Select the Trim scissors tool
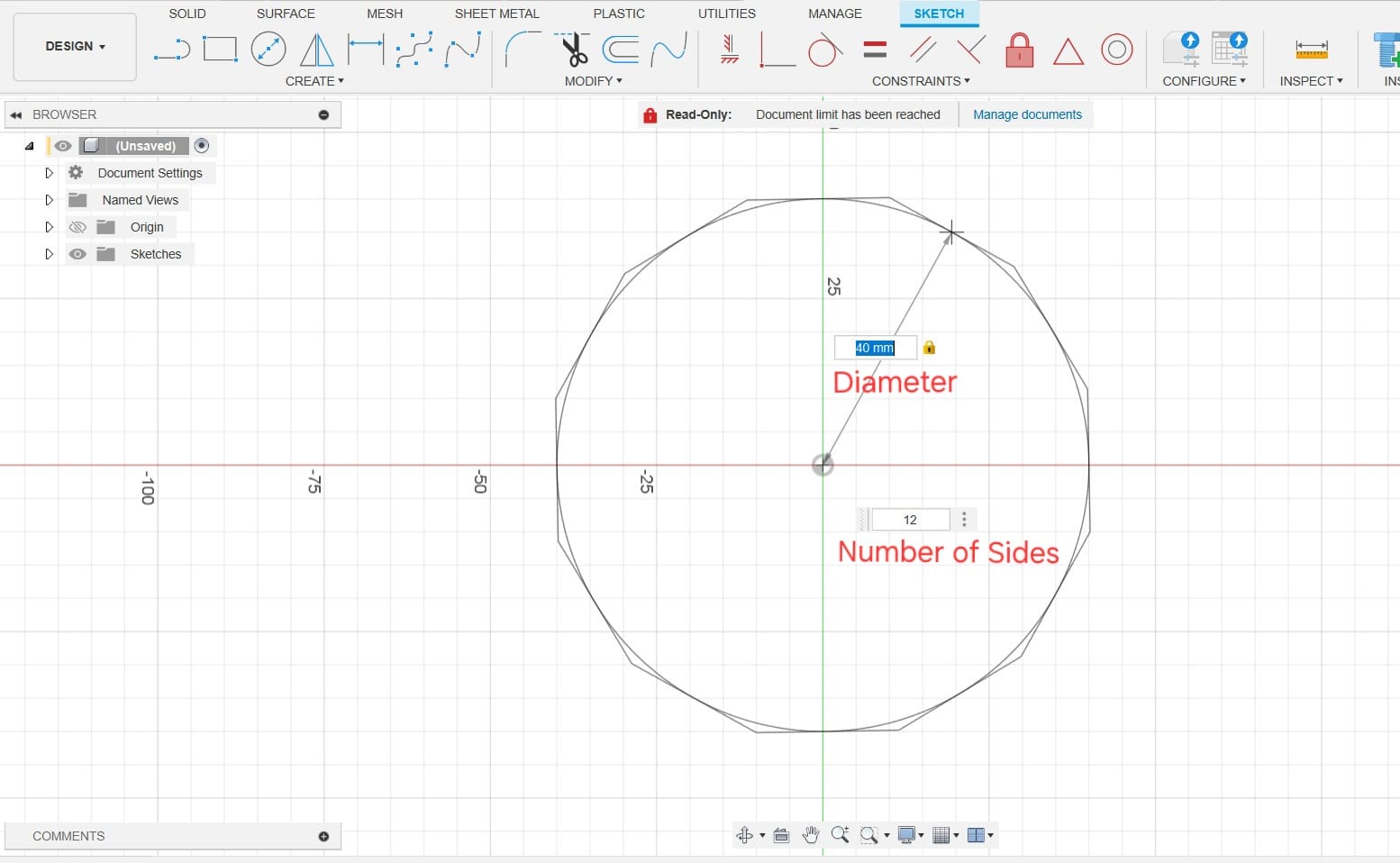Viewport: 1400px width, 863px height. click(x=574, y=50)
